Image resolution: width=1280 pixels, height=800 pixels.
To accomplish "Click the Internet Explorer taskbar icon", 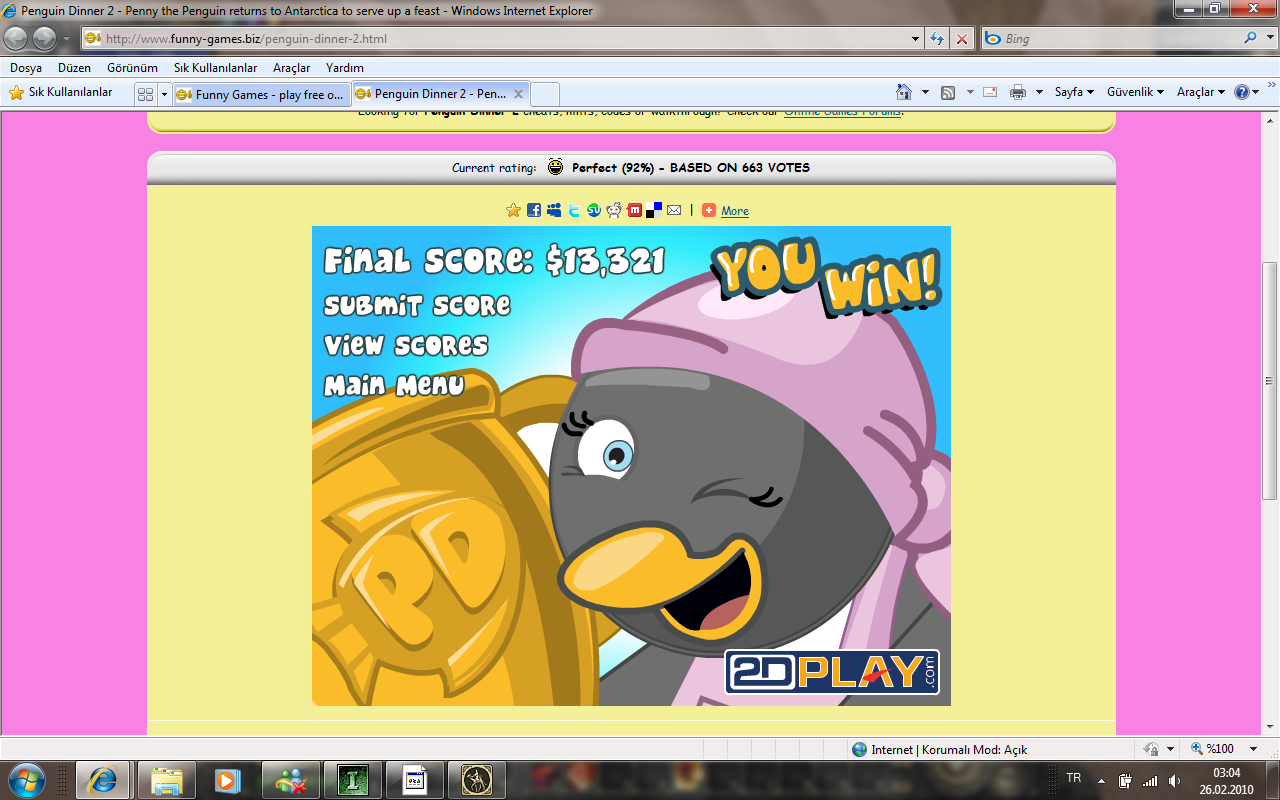I will [103, 779].
